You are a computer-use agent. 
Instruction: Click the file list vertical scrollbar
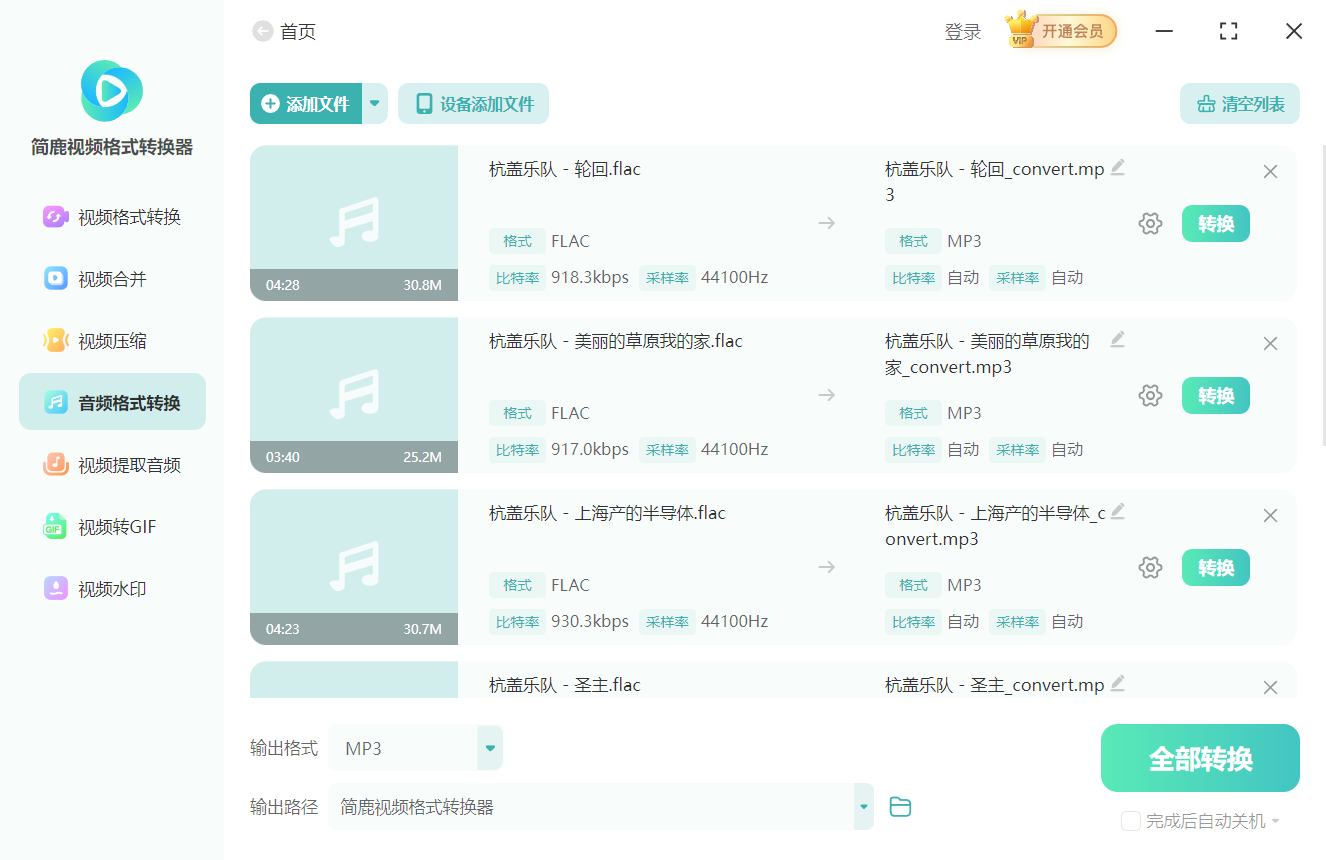point(1325,295)
